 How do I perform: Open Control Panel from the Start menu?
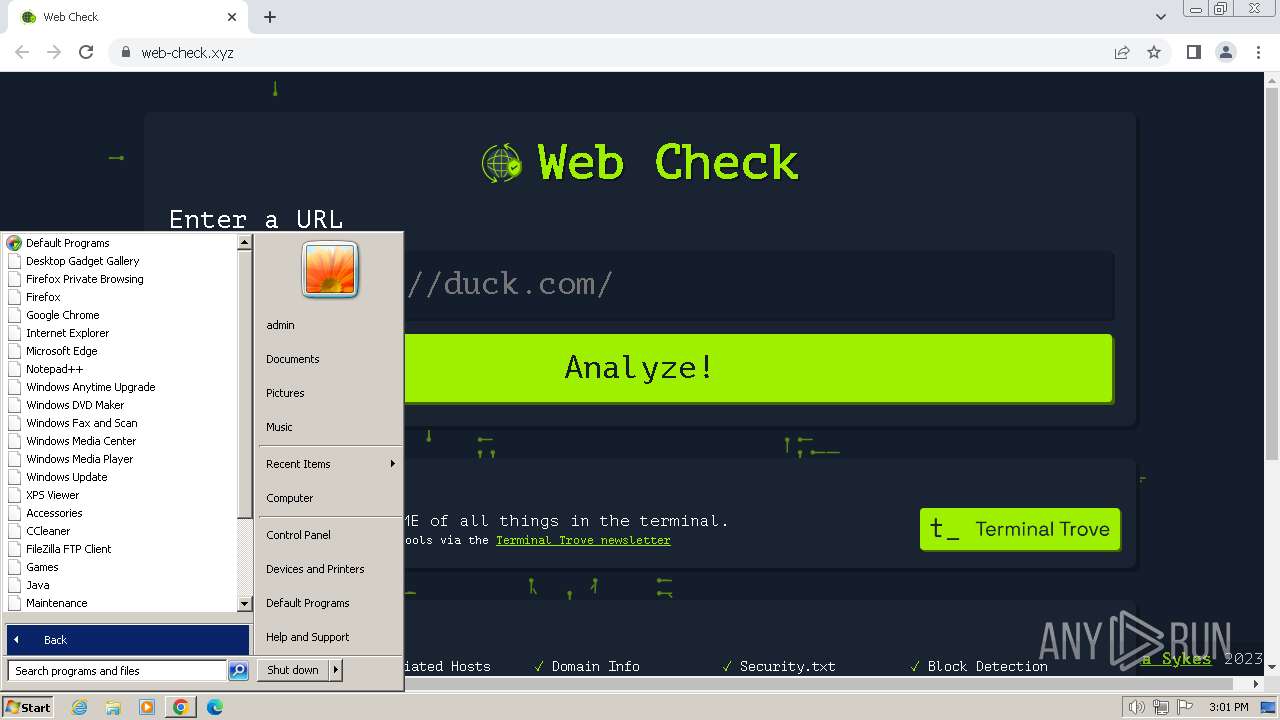pyautogui.click(x=298, y=535)
